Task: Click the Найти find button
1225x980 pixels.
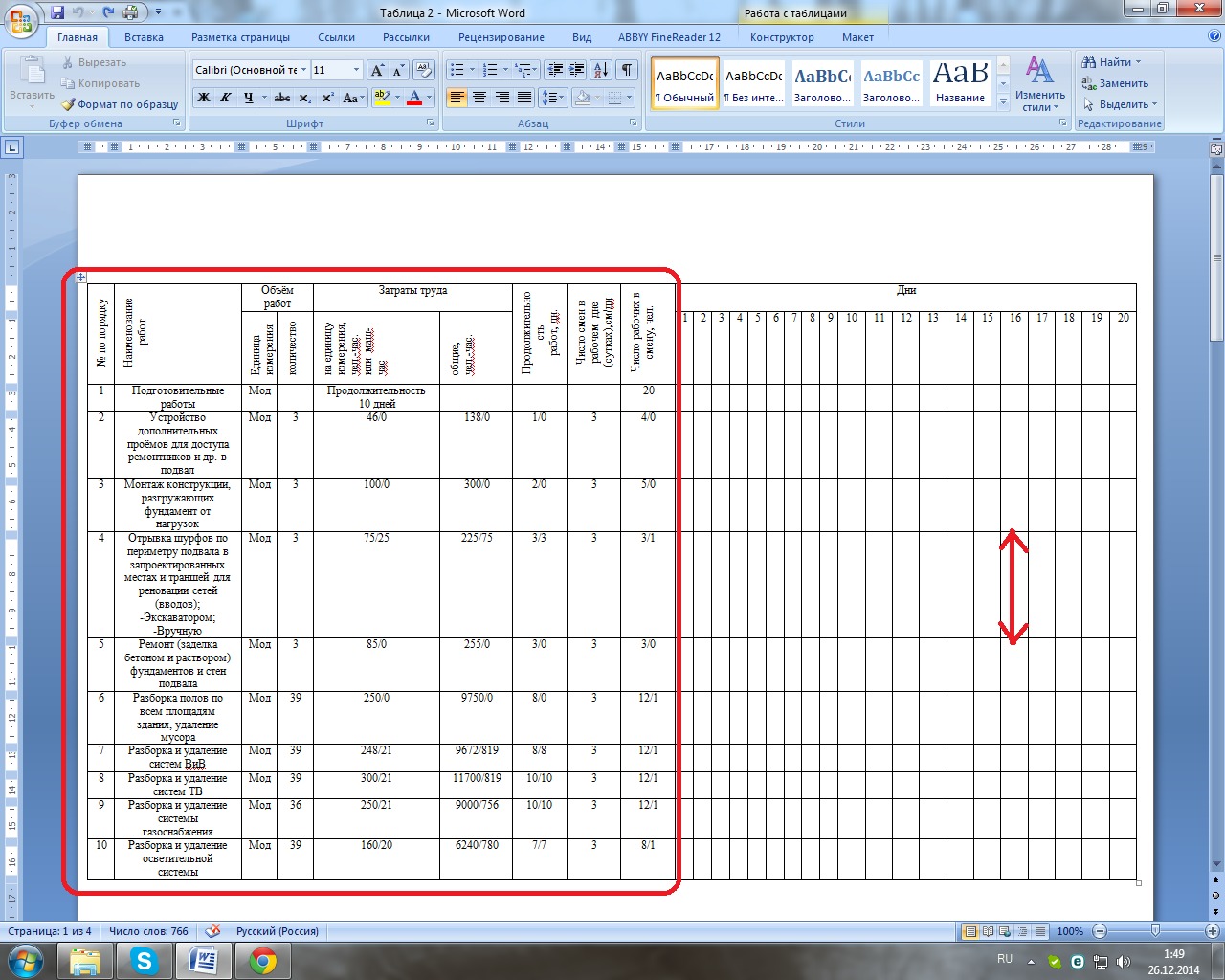Action: point(1110,62)
